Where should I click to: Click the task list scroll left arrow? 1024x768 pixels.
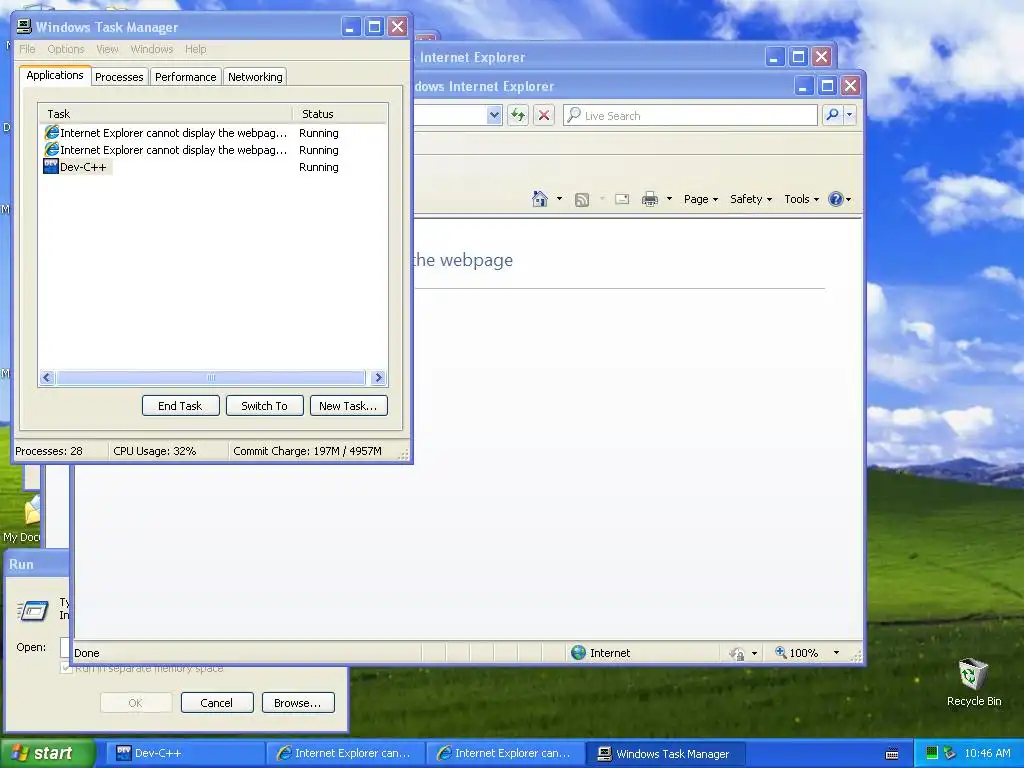[46, 377]
